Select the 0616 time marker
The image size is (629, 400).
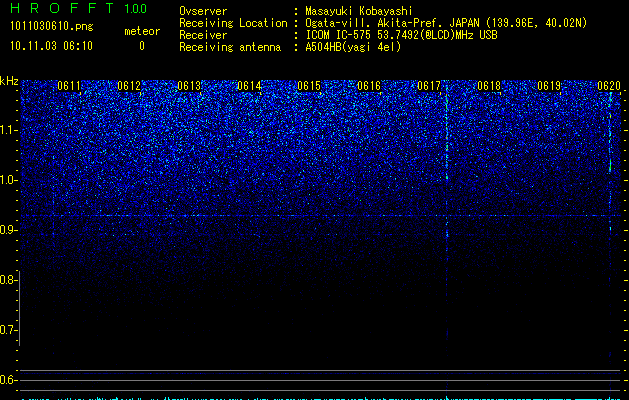[x=369, y=86]
